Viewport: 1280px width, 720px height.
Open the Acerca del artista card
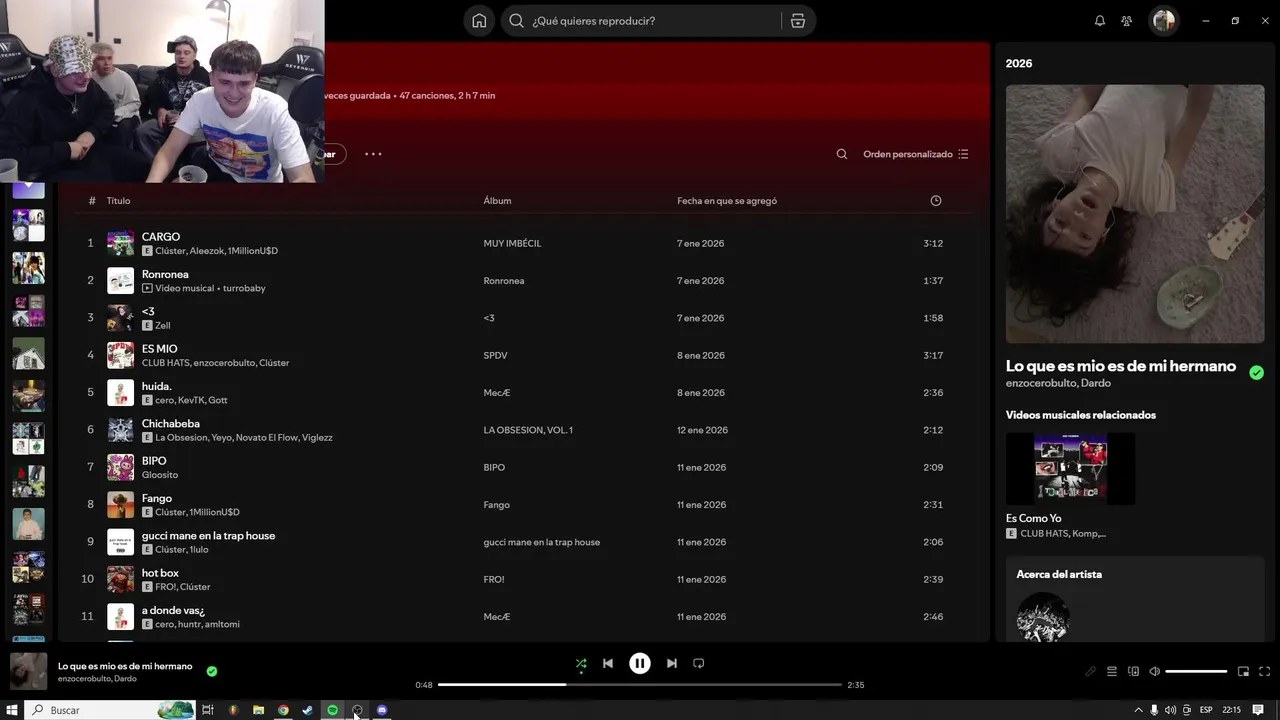(1135, 599)
